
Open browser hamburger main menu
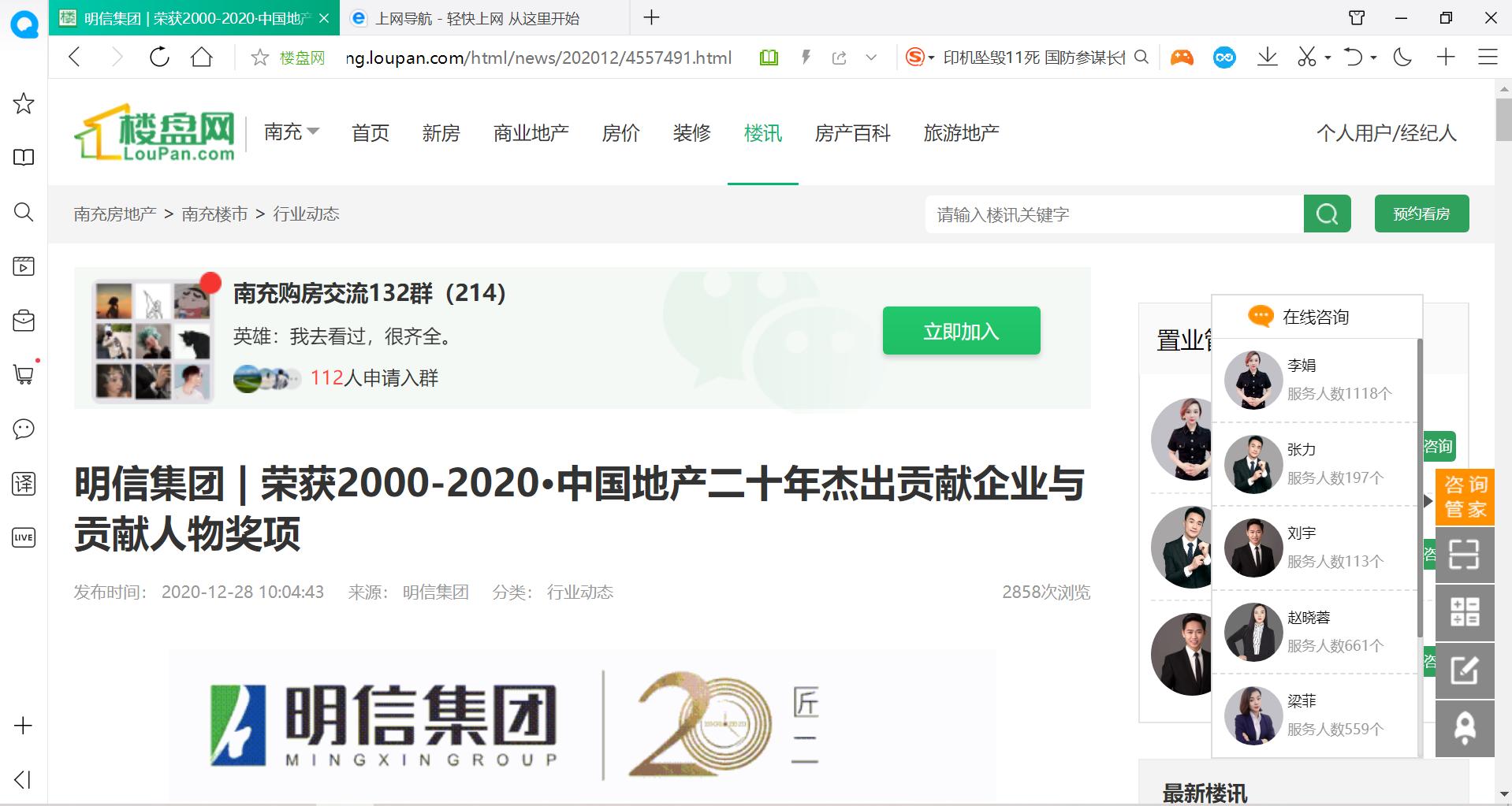point(1488,57)
